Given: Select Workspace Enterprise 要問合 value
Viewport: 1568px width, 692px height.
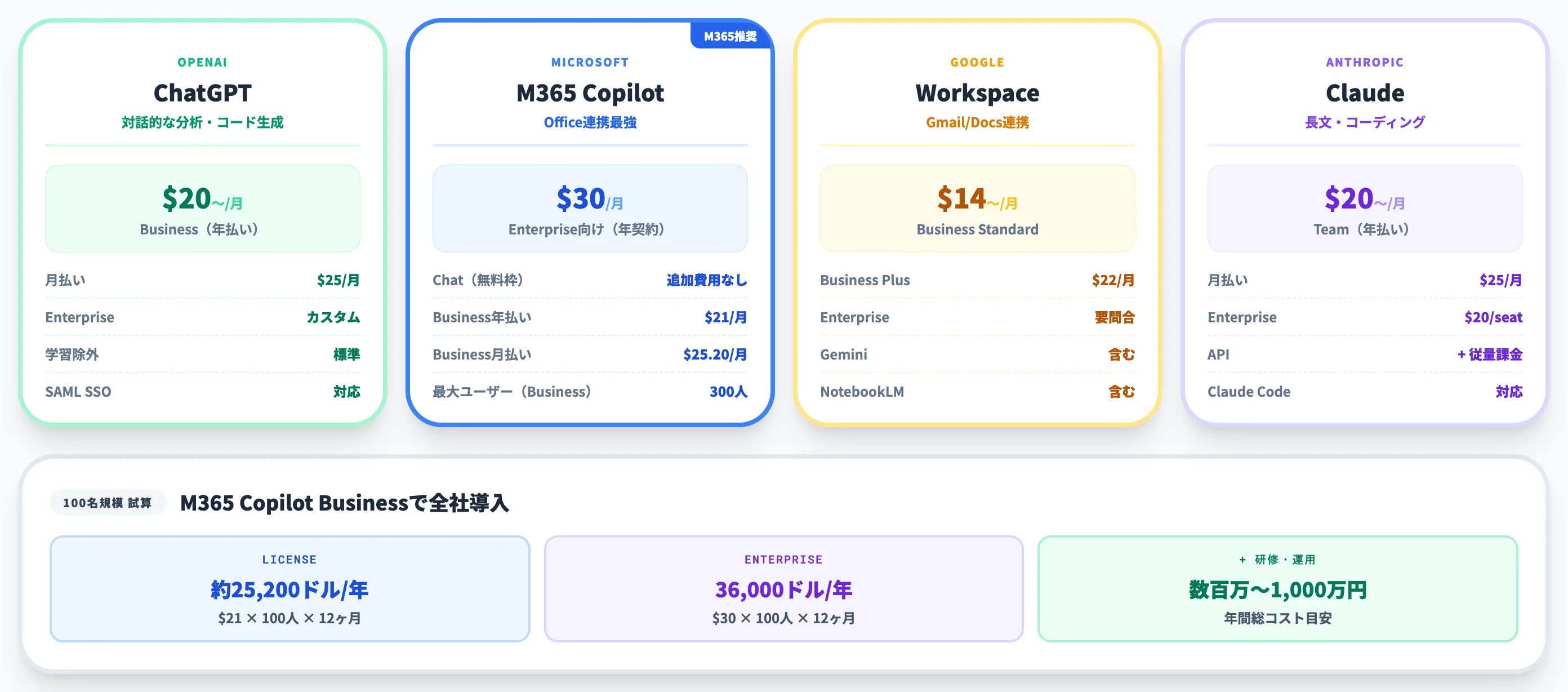Looking at the screenshot, I should (1115, 317).
